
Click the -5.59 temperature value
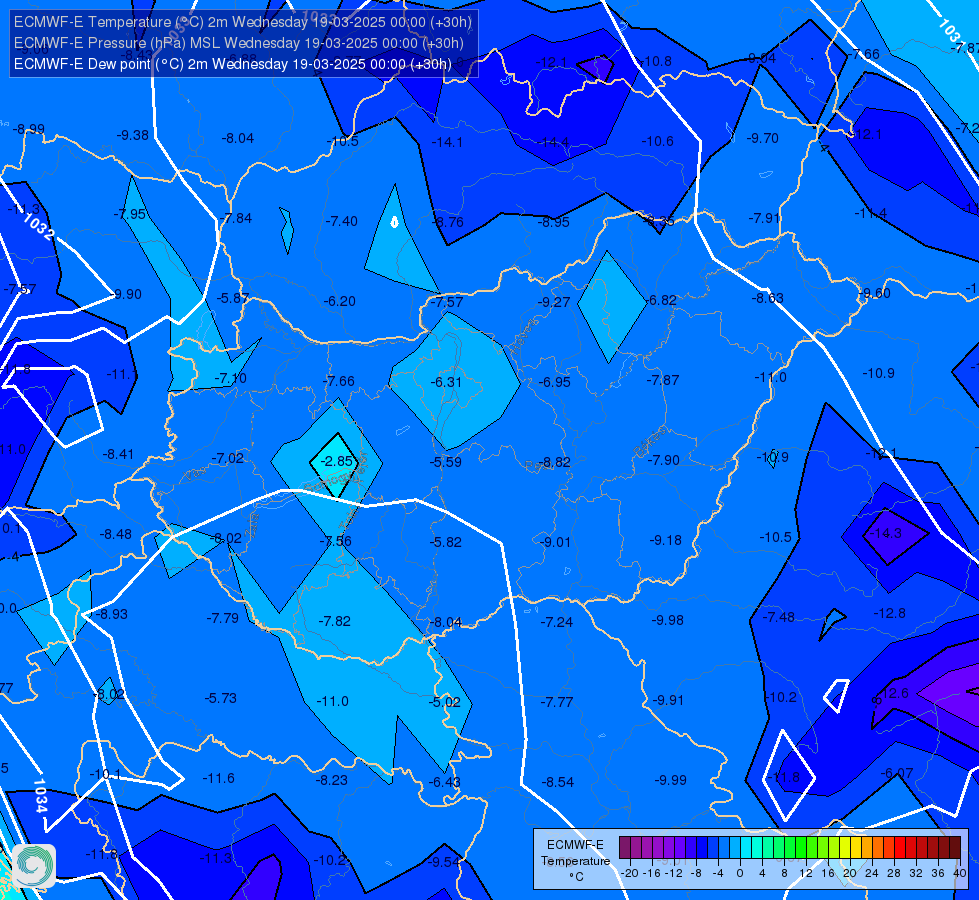coord(446,462)
